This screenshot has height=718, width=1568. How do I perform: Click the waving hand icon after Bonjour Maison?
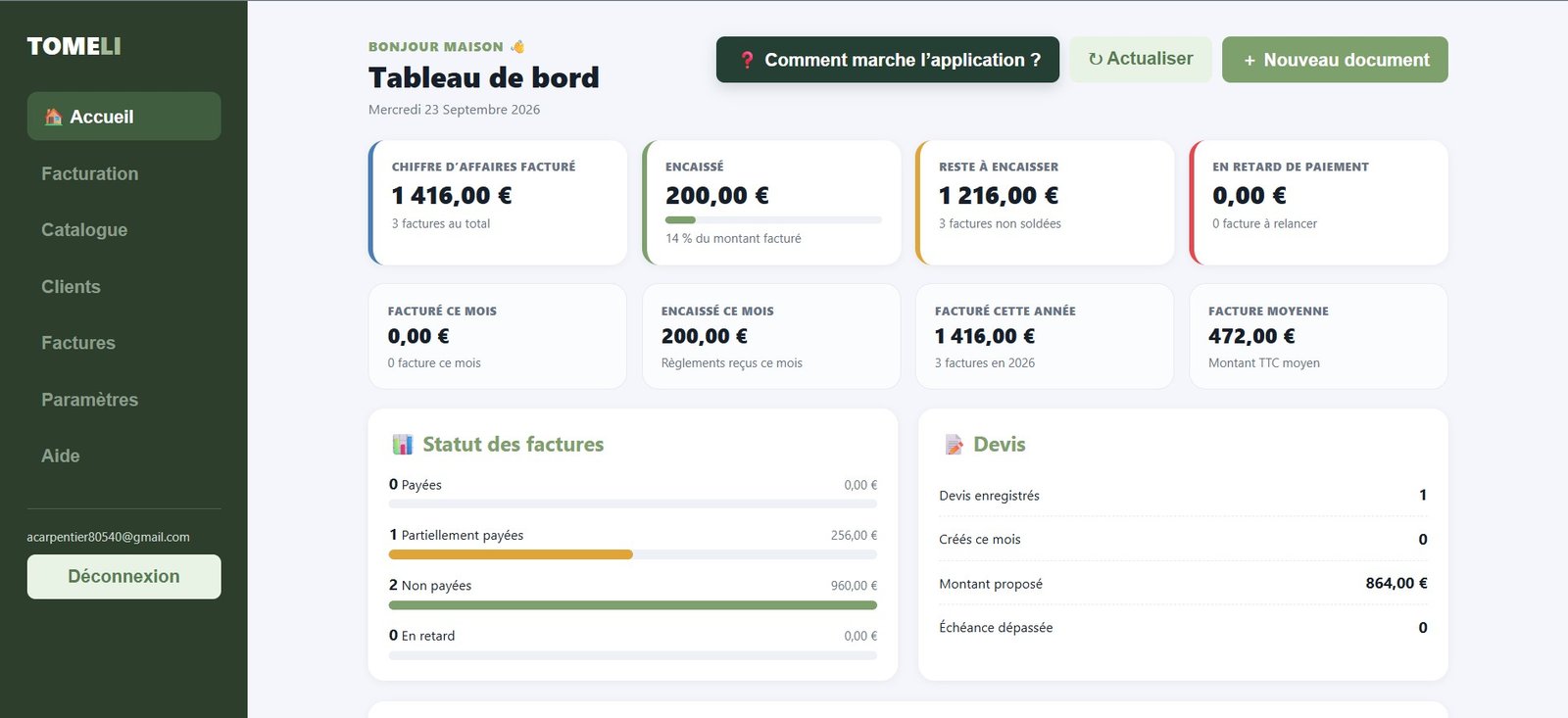[x=517, y=47]
